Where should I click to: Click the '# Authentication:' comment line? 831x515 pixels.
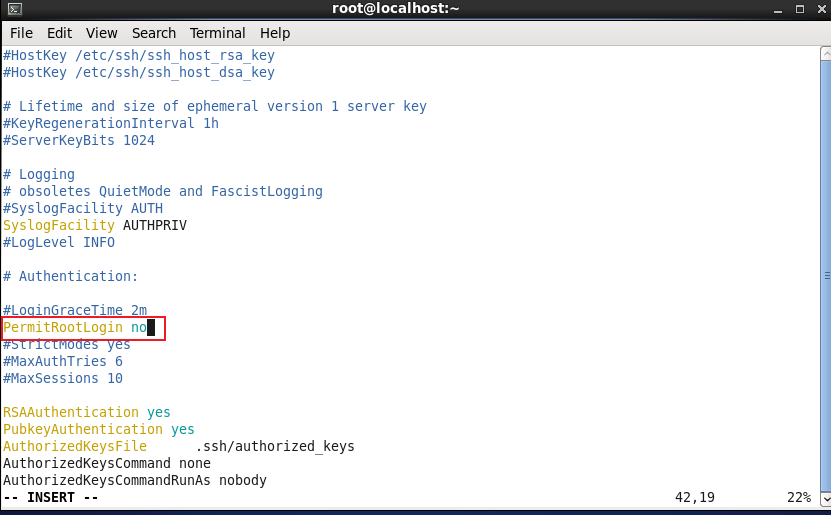click(x=70, y=276)
